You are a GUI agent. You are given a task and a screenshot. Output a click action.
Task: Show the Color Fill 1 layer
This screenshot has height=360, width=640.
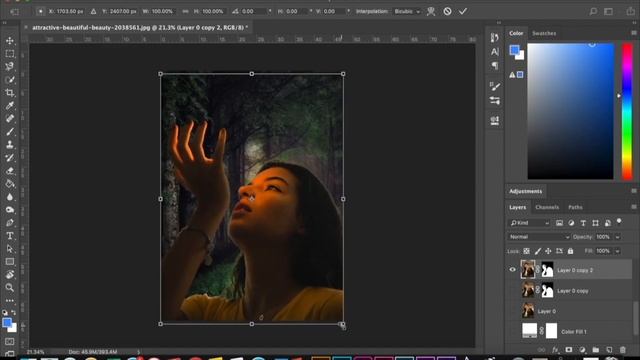513,331
